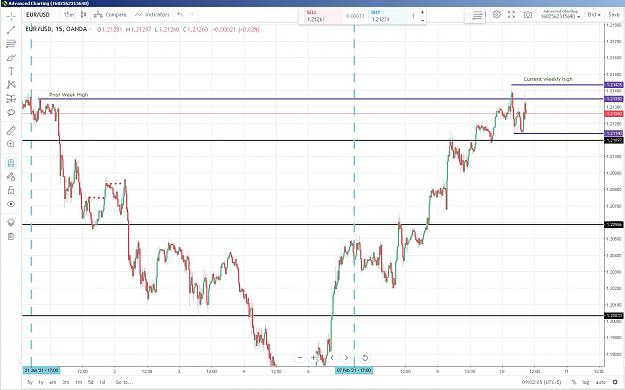Viewport: 625px width, 390px height.
Task: Click the order quantity field
Action: 413,16
